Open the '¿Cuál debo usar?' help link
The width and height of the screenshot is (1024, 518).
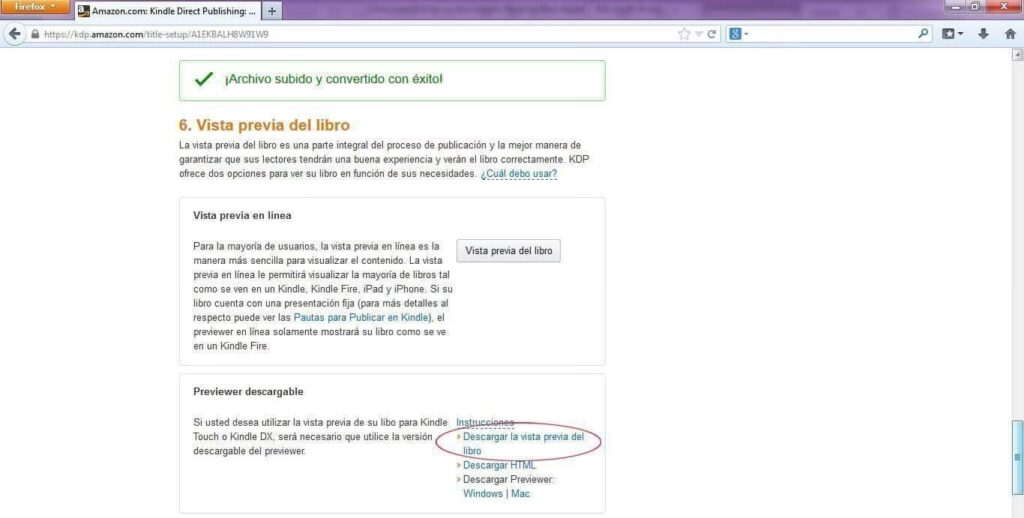518,174
